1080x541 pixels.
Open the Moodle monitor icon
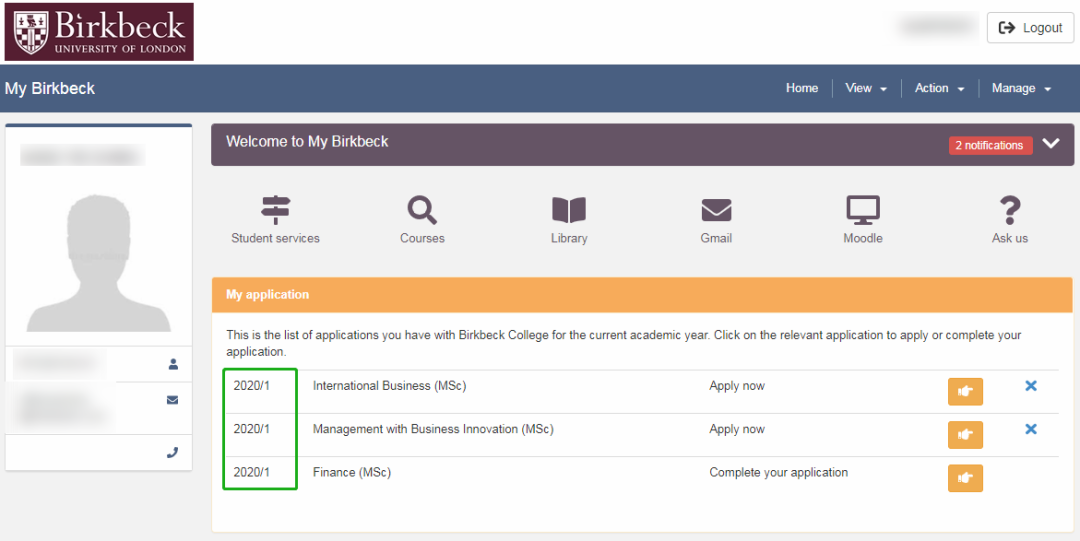tap(863, 210)
